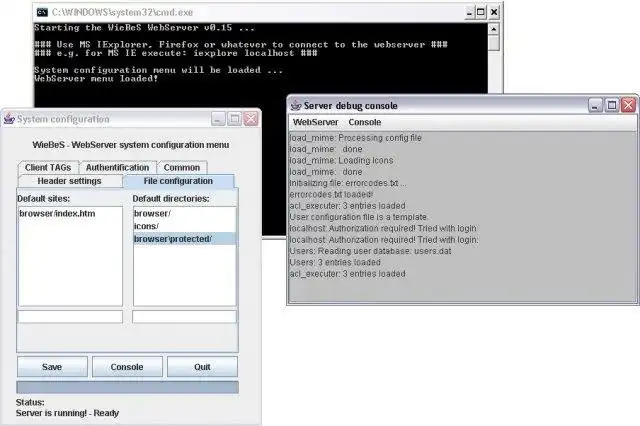The image size is (640, 426).
Task: Click the progress bar under the Save button
Action: point(127,387)
